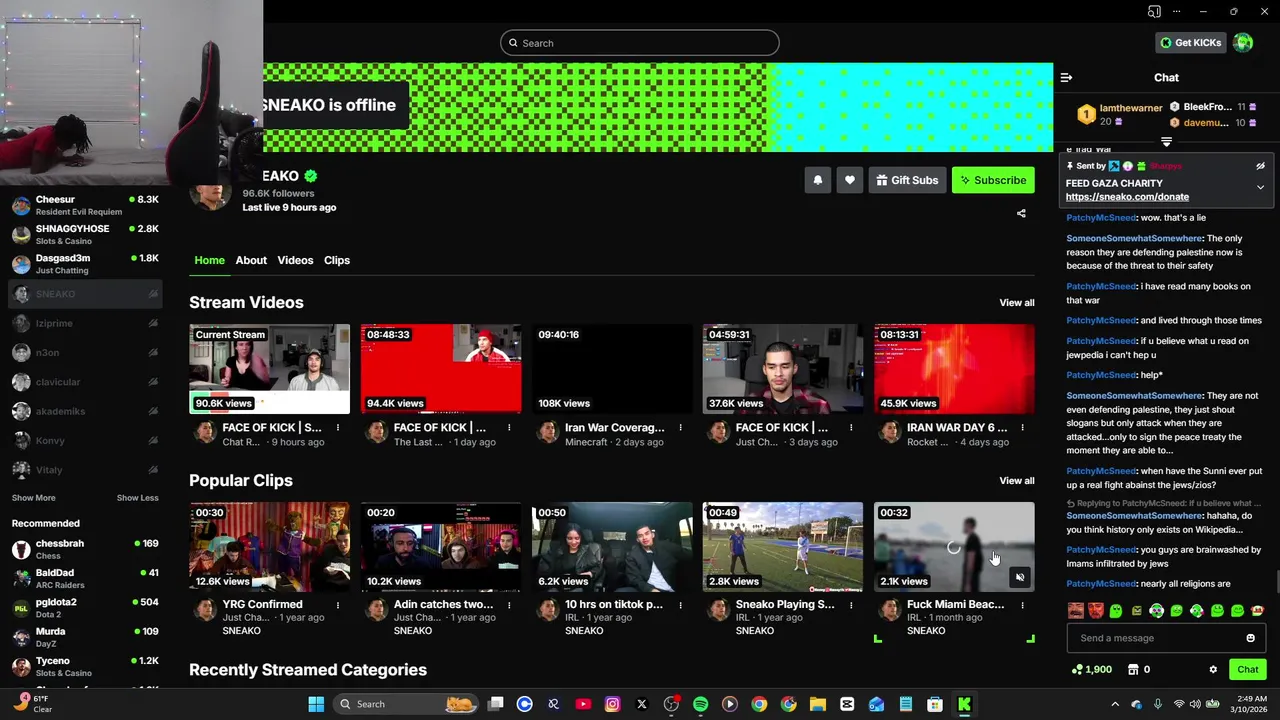Viewport: 1280px width, 720px height.
Task: Click the cast icon in title bar
Action: [x=1154, y=12]
